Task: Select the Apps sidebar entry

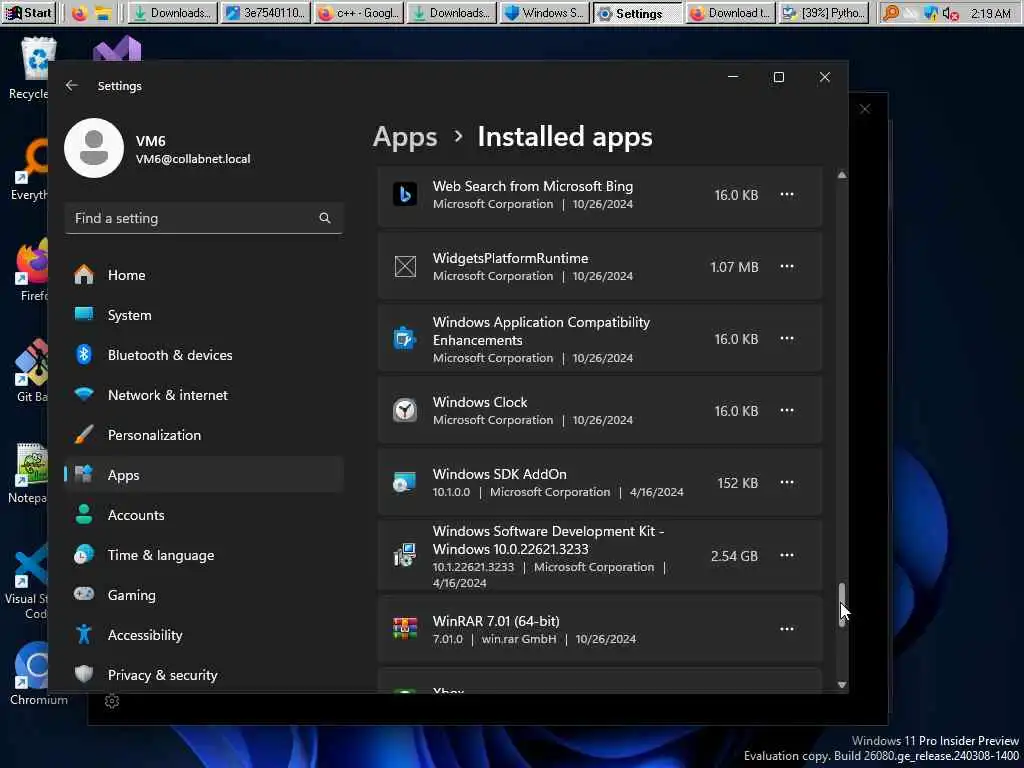Action: [x=204, y=475]
